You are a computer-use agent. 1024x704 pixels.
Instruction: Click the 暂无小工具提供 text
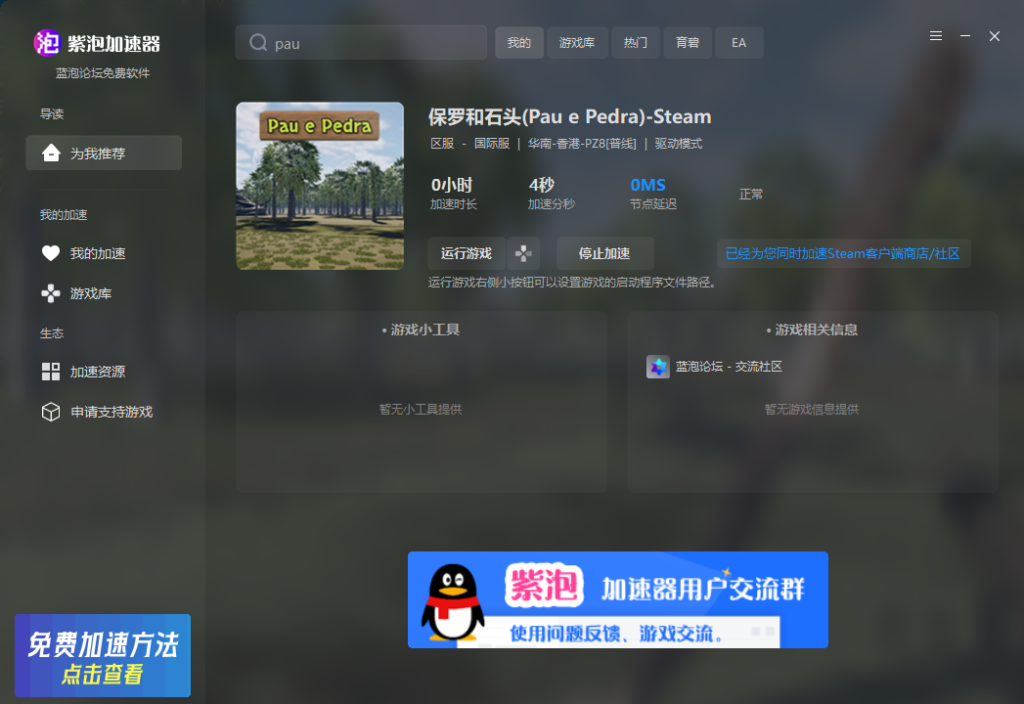[421, 409]
